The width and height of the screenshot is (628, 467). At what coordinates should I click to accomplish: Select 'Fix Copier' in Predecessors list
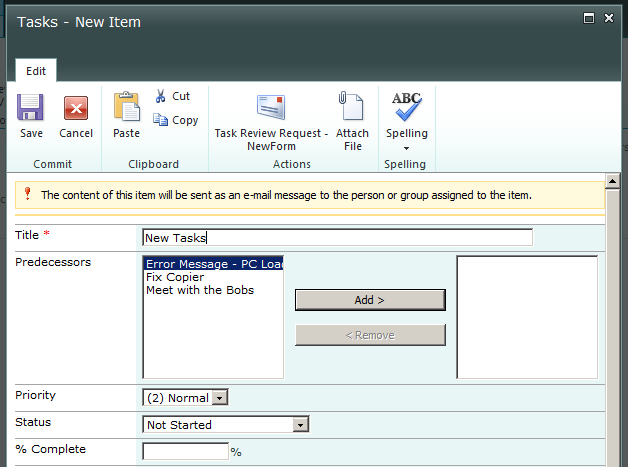point(175,277)
